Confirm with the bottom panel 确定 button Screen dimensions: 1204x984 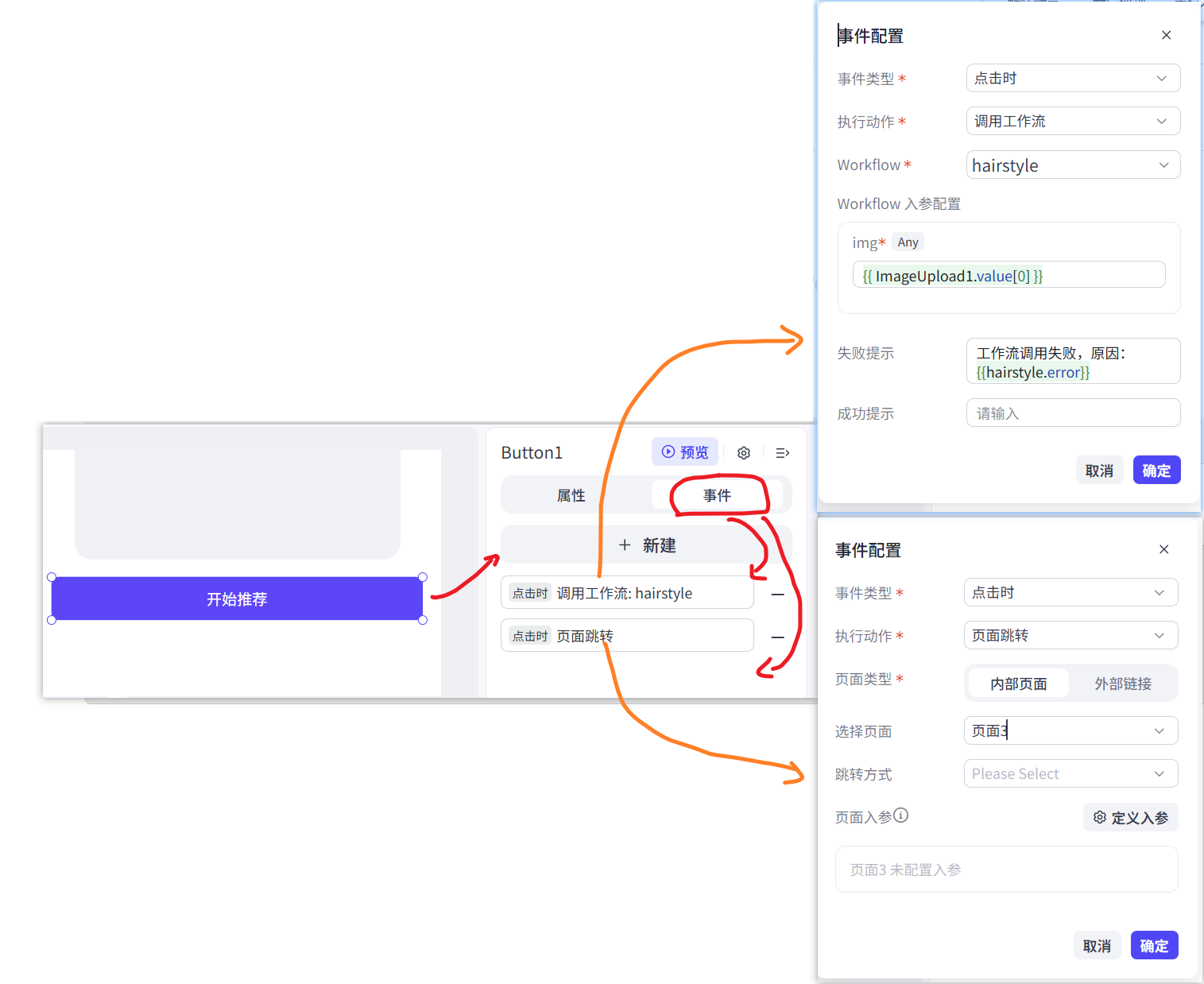coord(1154,945)
